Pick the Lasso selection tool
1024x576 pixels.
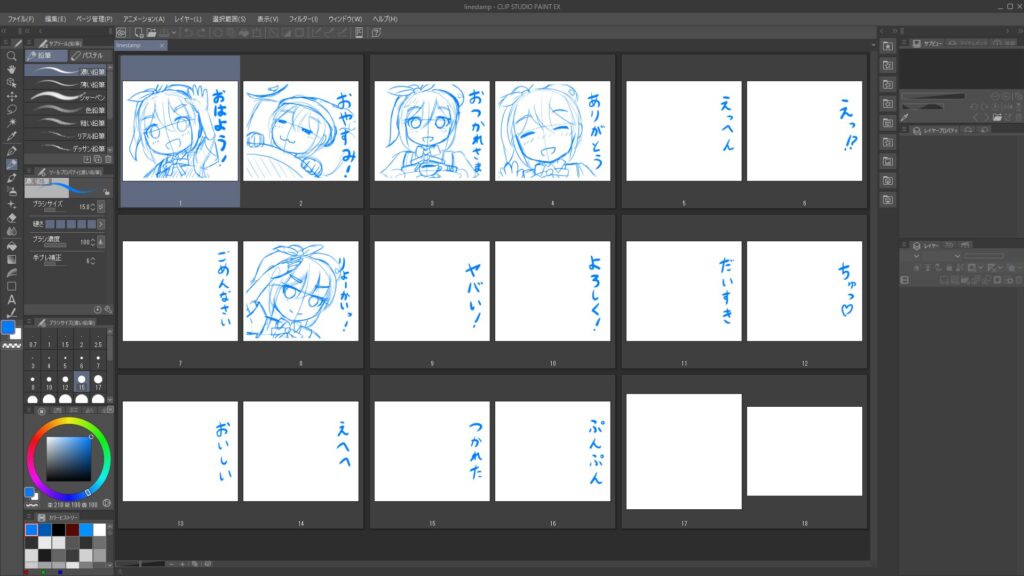click(12, 110)
